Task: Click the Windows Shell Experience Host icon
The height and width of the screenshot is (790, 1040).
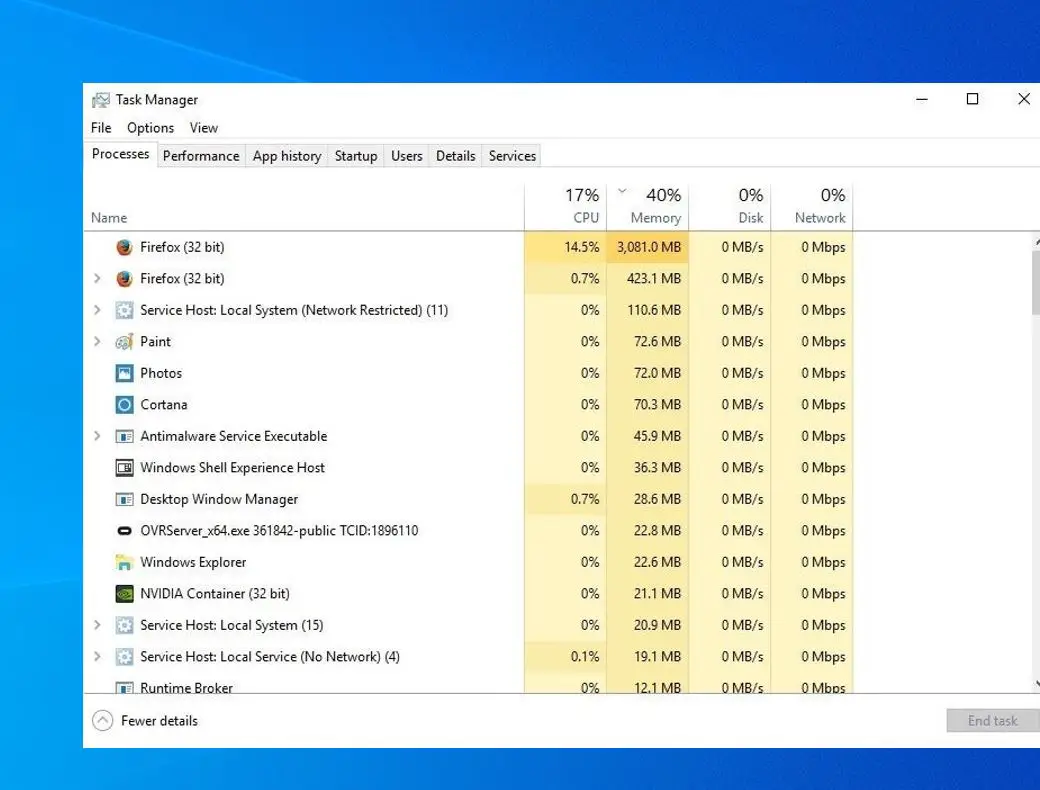Action: 124,468
